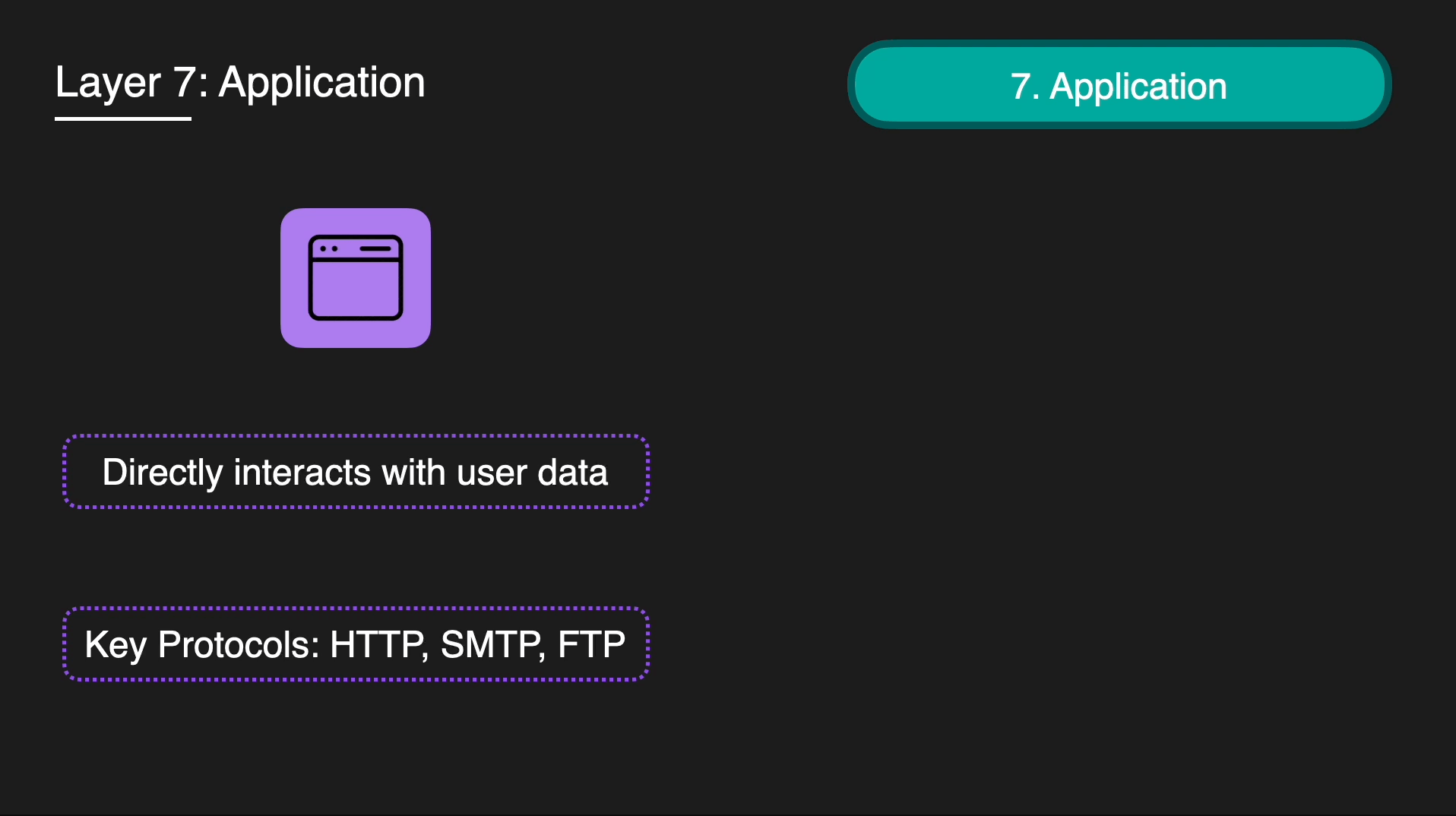Click the purple browser window icon

(x=355, y=278)
